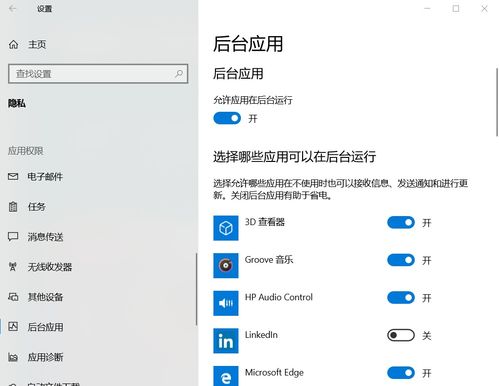Toggle off Groove 音乐 background switch
Viewport: 499px width, 386px height.
pos(401,260)
